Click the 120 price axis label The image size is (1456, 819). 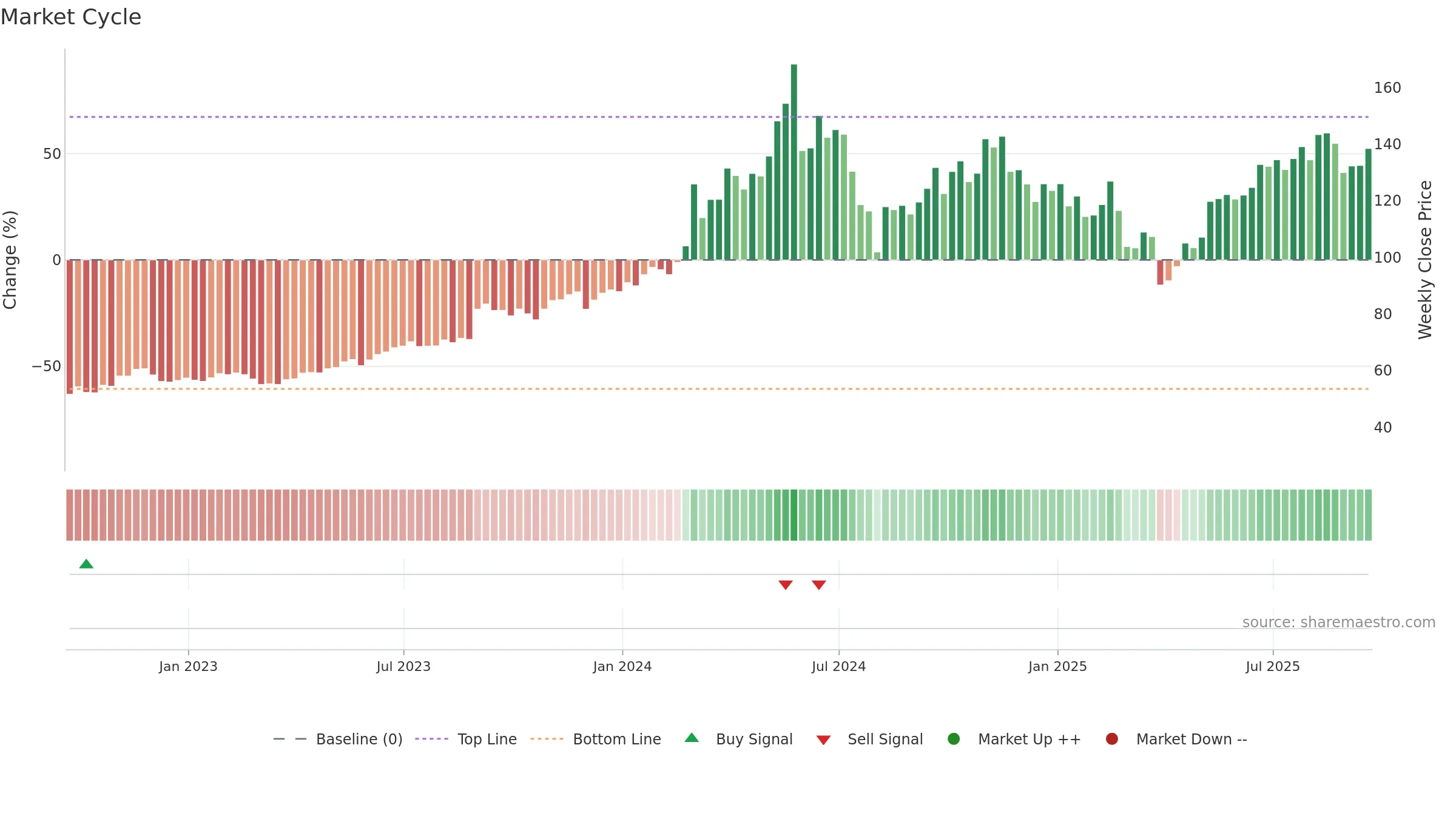(x=1387, y=201)
